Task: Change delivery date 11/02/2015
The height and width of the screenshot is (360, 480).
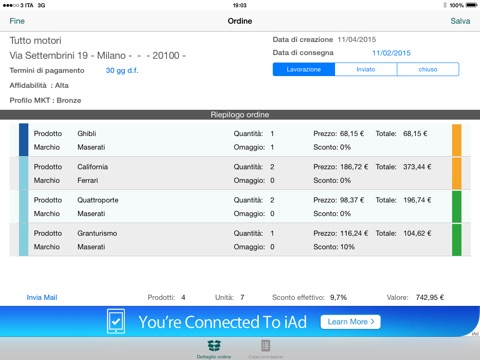Action: click(x=391, y=53)
